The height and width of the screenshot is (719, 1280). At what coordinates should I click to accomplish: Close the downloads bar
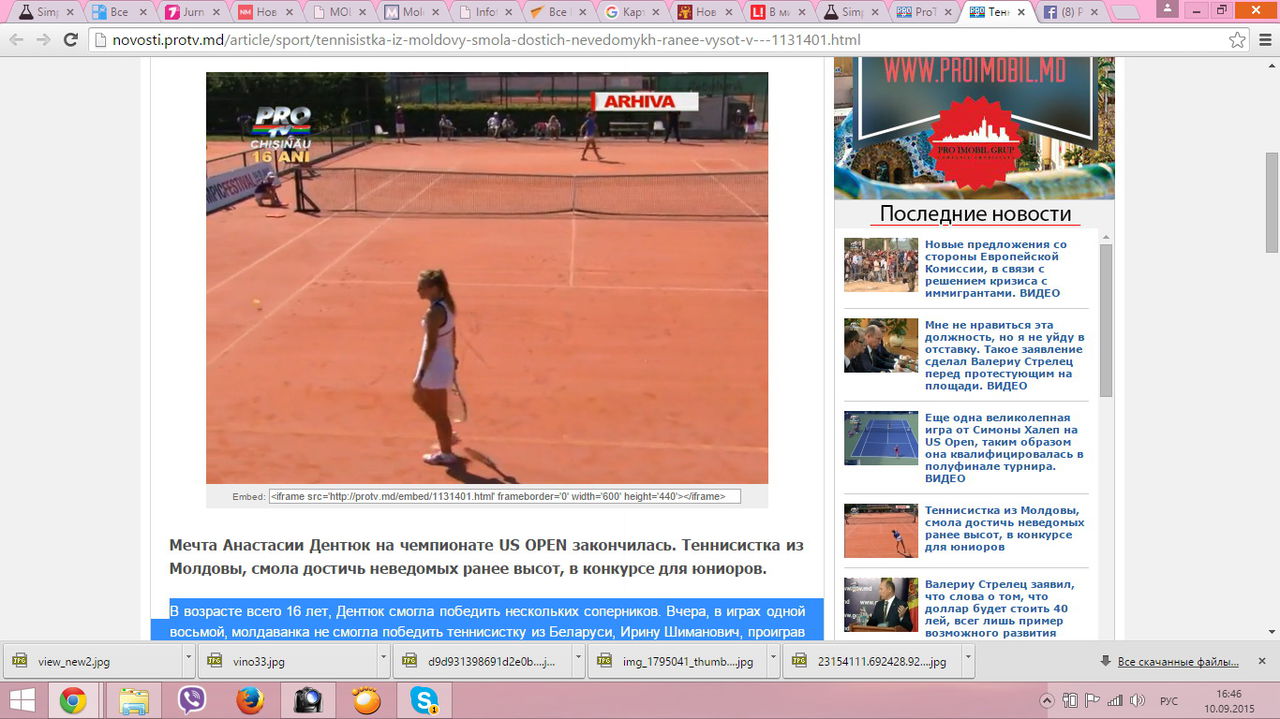(x=1262, y=661)
